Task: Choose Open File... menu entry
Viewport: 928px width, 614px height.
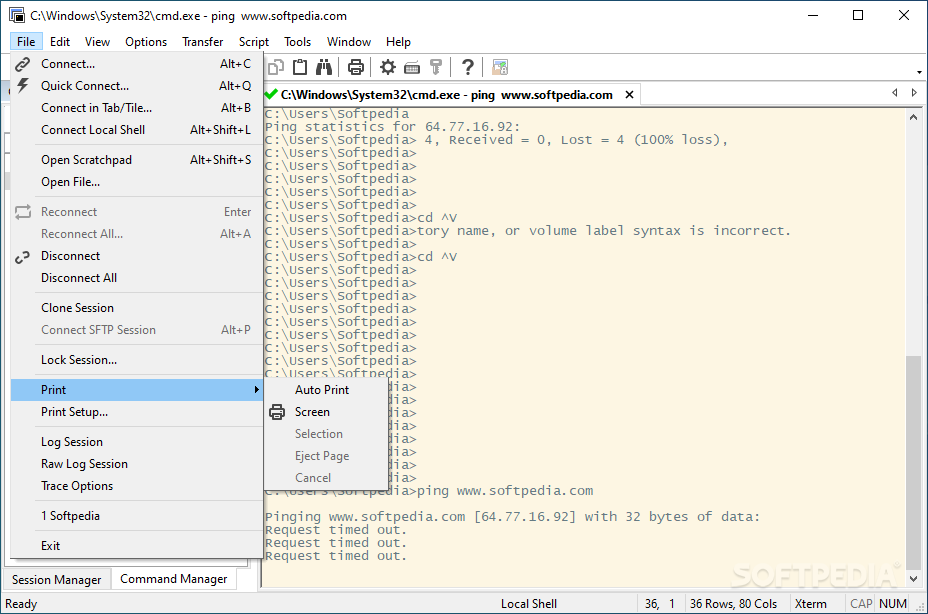Action: (x=137, y=182)
